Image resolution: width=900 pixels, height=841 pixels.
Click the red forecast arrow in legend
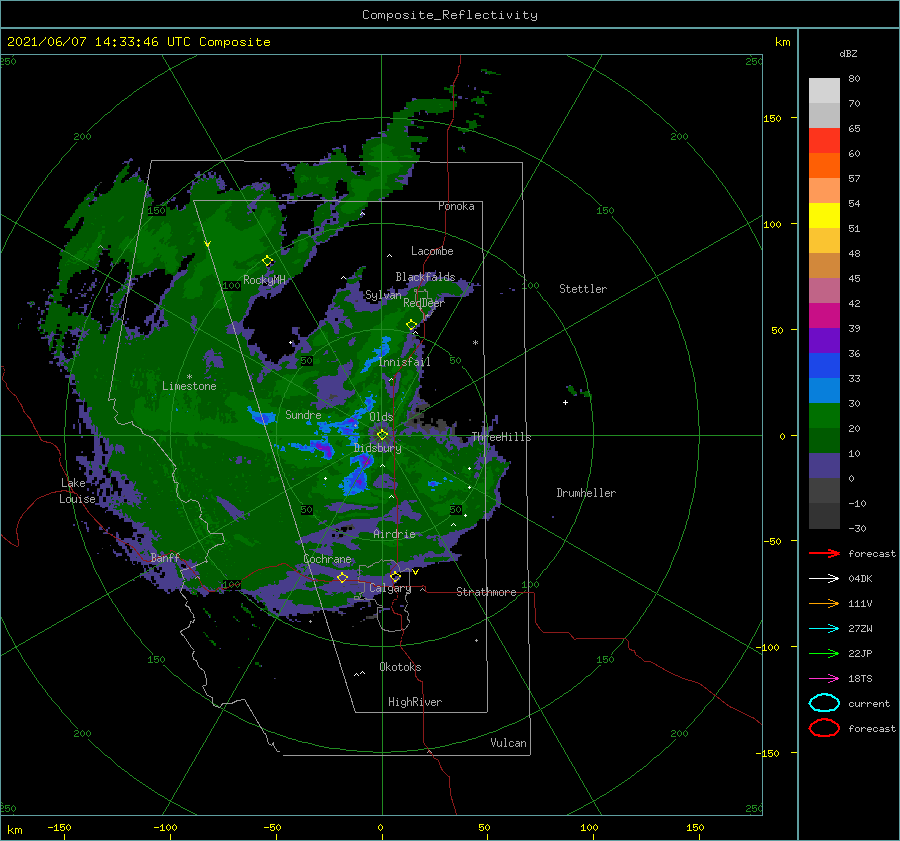click(824, 553)
